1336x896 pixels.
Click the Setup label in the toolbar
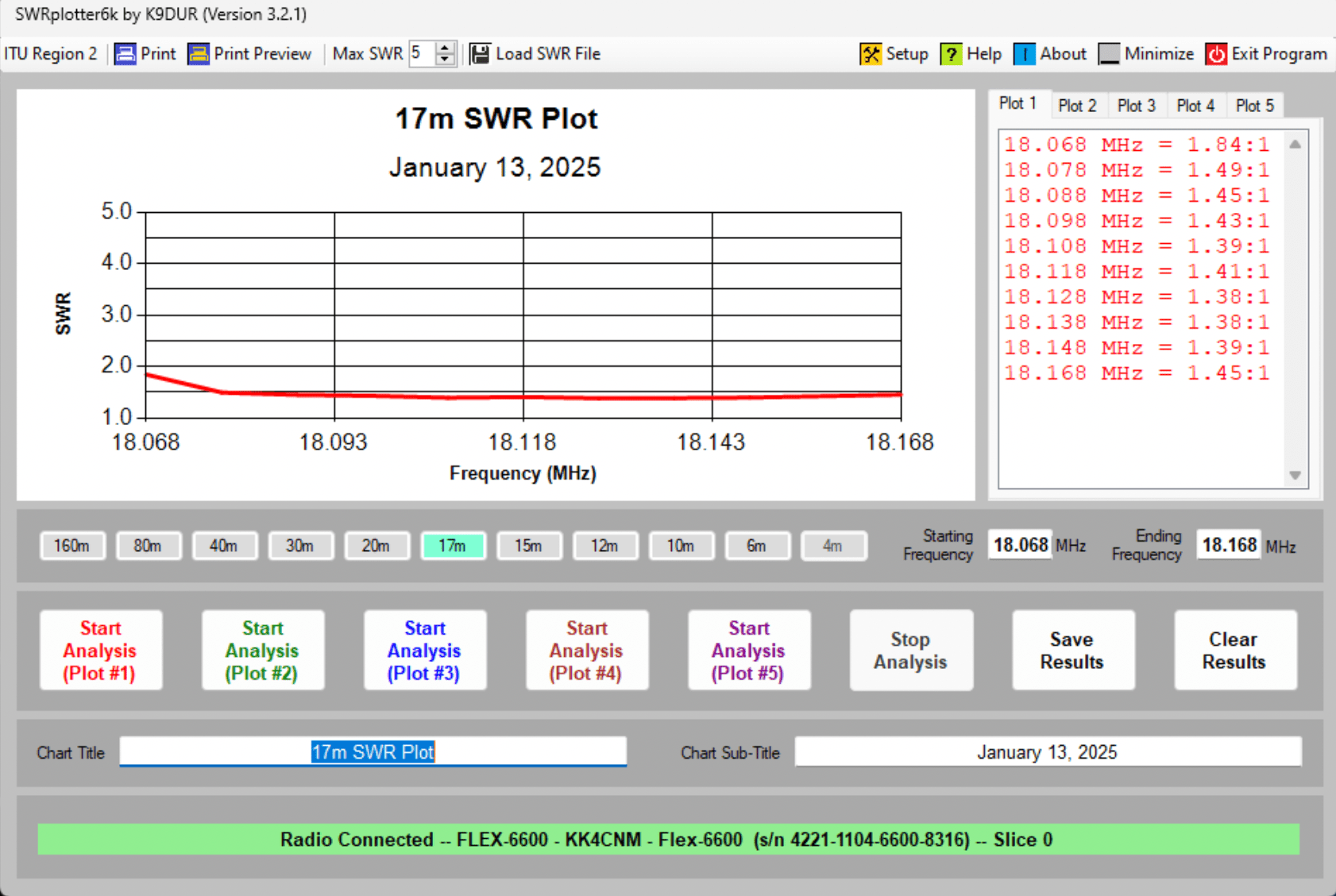[907, 54]
